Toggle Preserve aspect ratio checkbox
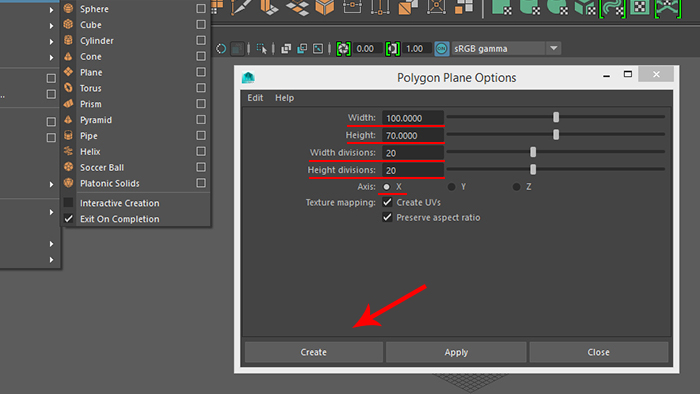Screen dimensions: 700x394 [387, 217]
